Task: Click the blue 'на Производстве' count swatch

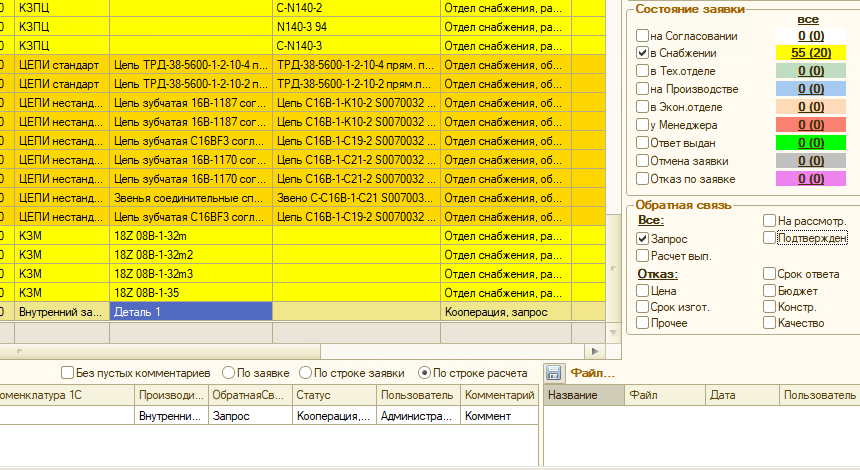Action: pyautogui.click(x=811, y=89)
